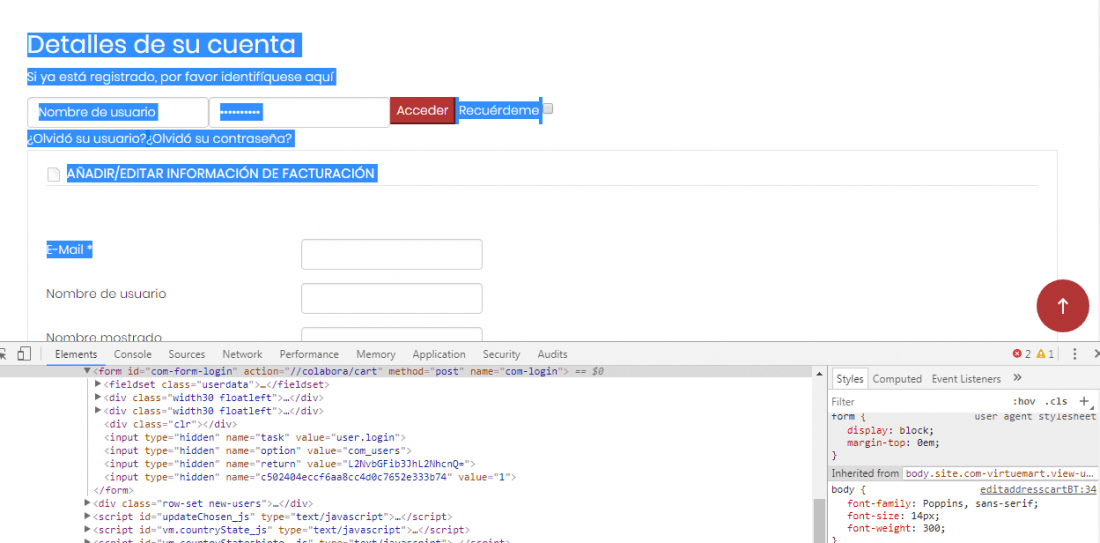Click the billing form Nombre de usuario input
The width and height of the screenshot is (1100, 543).
click(391, 298)
